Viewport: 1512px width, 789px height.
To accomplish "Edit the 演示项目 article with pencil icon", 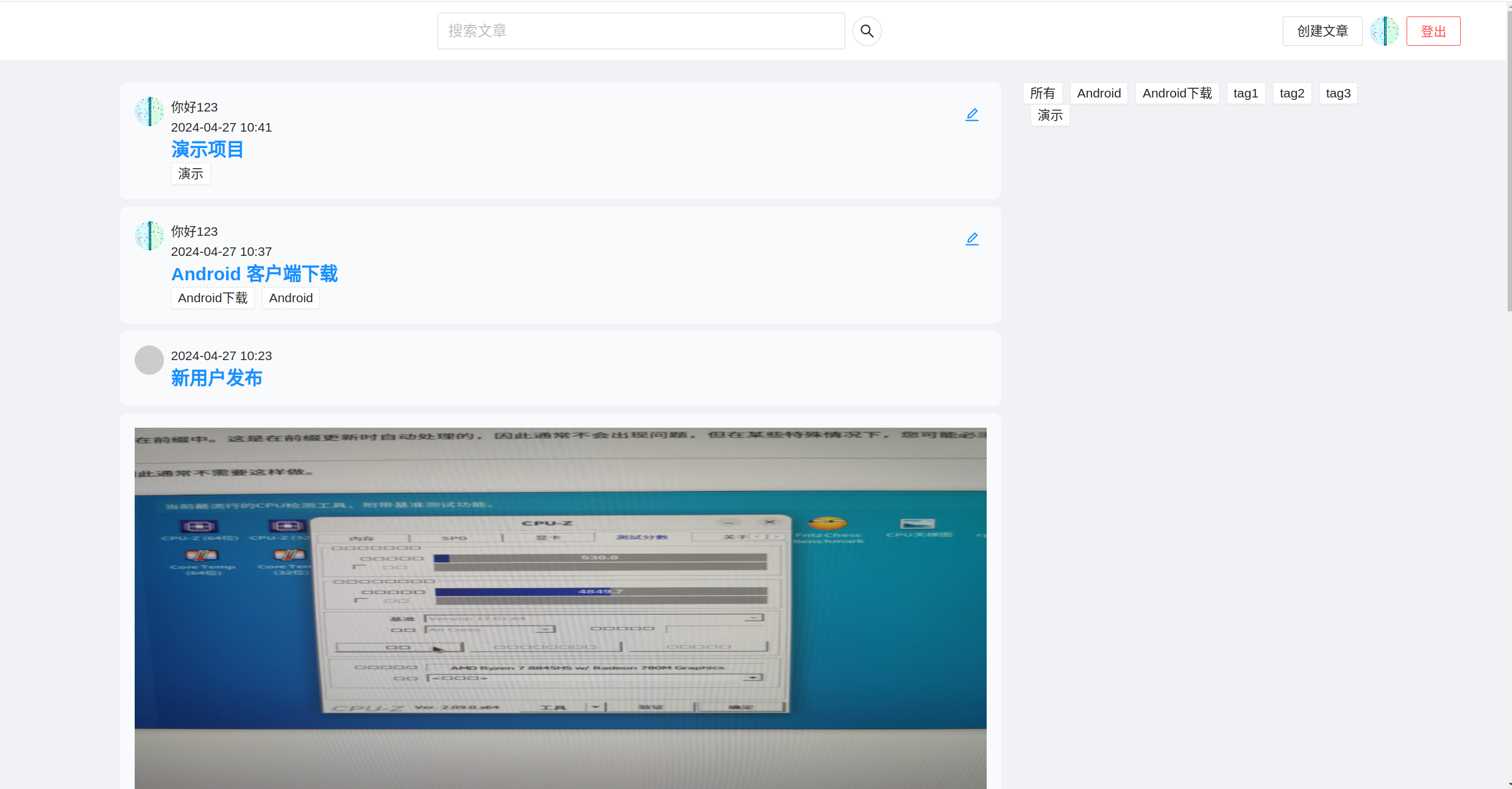I will coord(972,115).
